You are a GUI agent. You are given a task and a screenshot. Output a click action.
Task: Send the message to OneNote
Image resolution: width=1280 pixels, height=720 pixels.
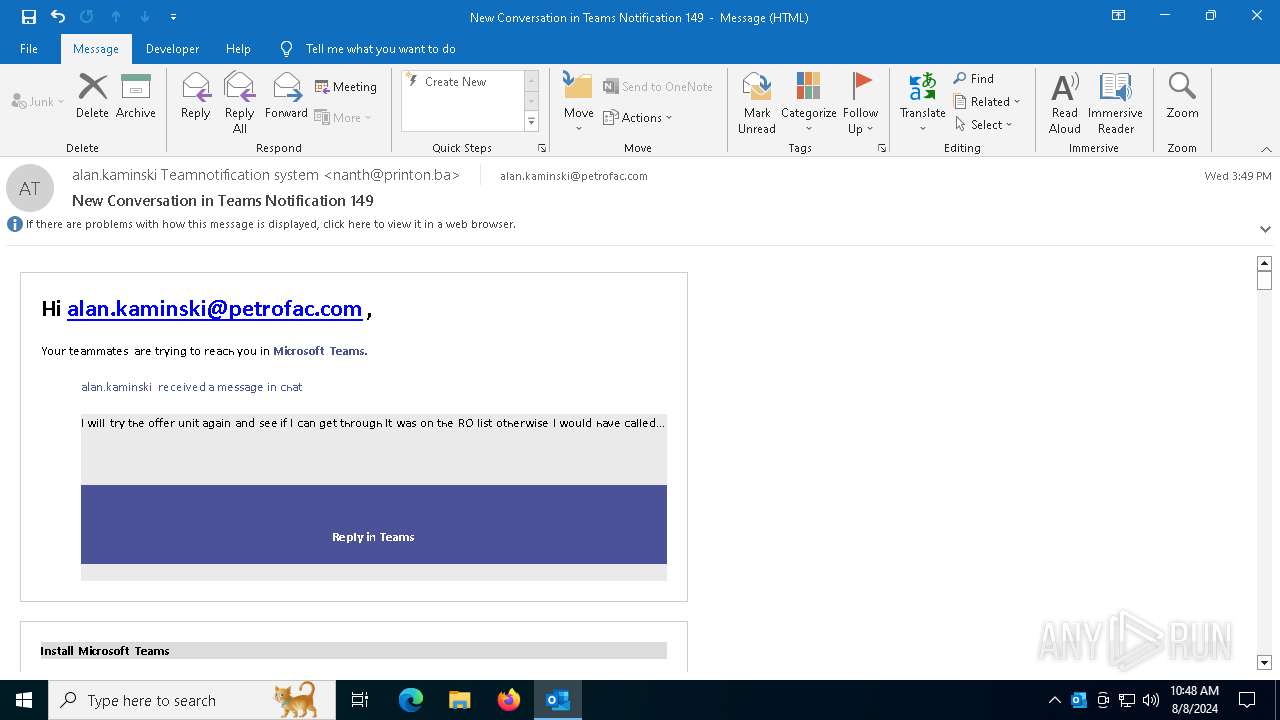tap(658, 87)
